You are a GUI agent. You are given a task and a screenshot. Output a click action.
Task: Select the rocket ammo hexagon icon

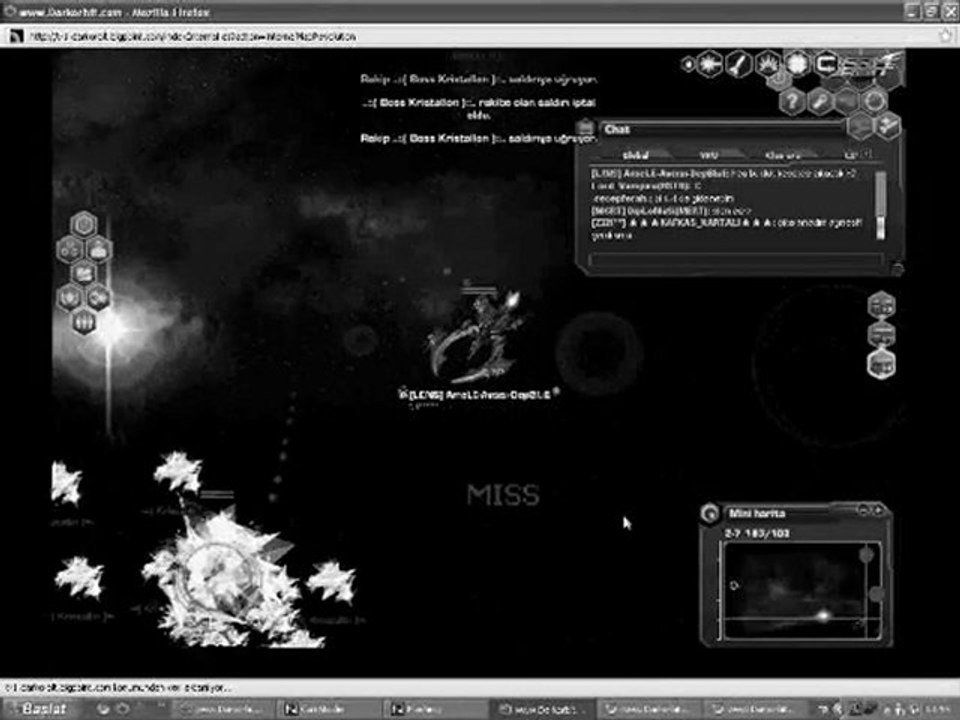point(740,64)
